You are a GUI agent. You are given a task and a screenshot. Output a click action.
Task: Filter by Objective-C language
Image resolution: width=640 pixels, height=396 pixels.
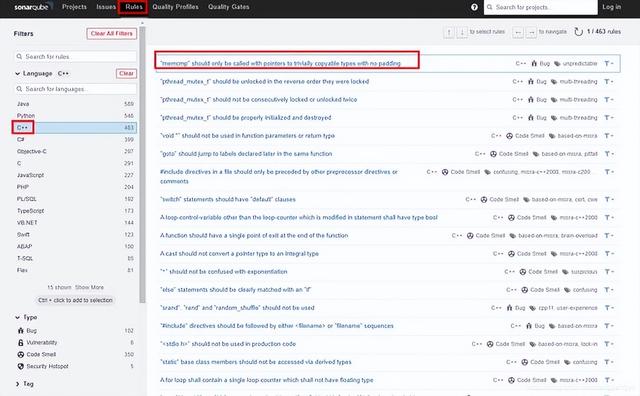pos(75,151)
